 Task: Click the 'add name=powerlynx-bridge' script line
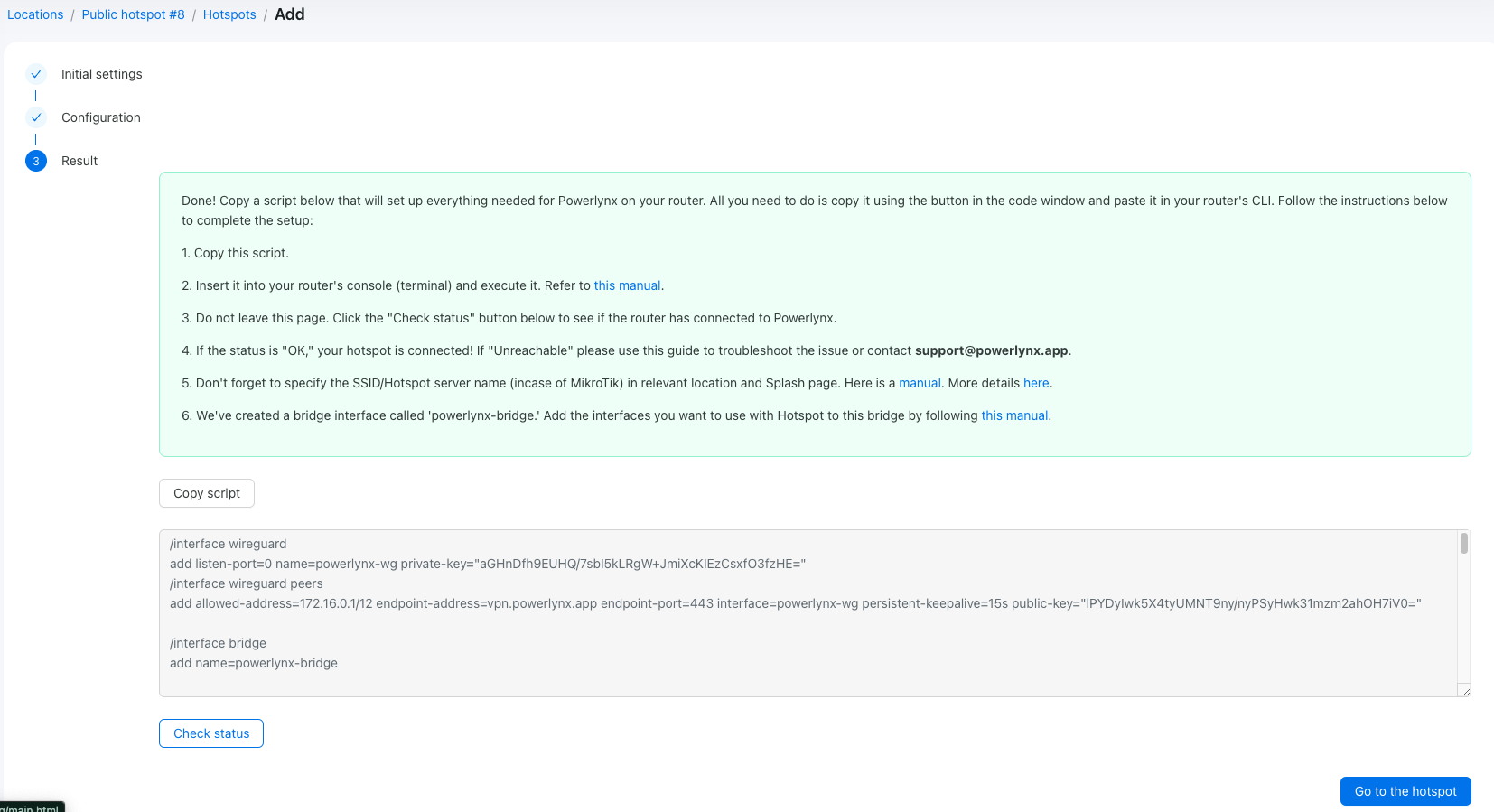[x=254, y=663]
